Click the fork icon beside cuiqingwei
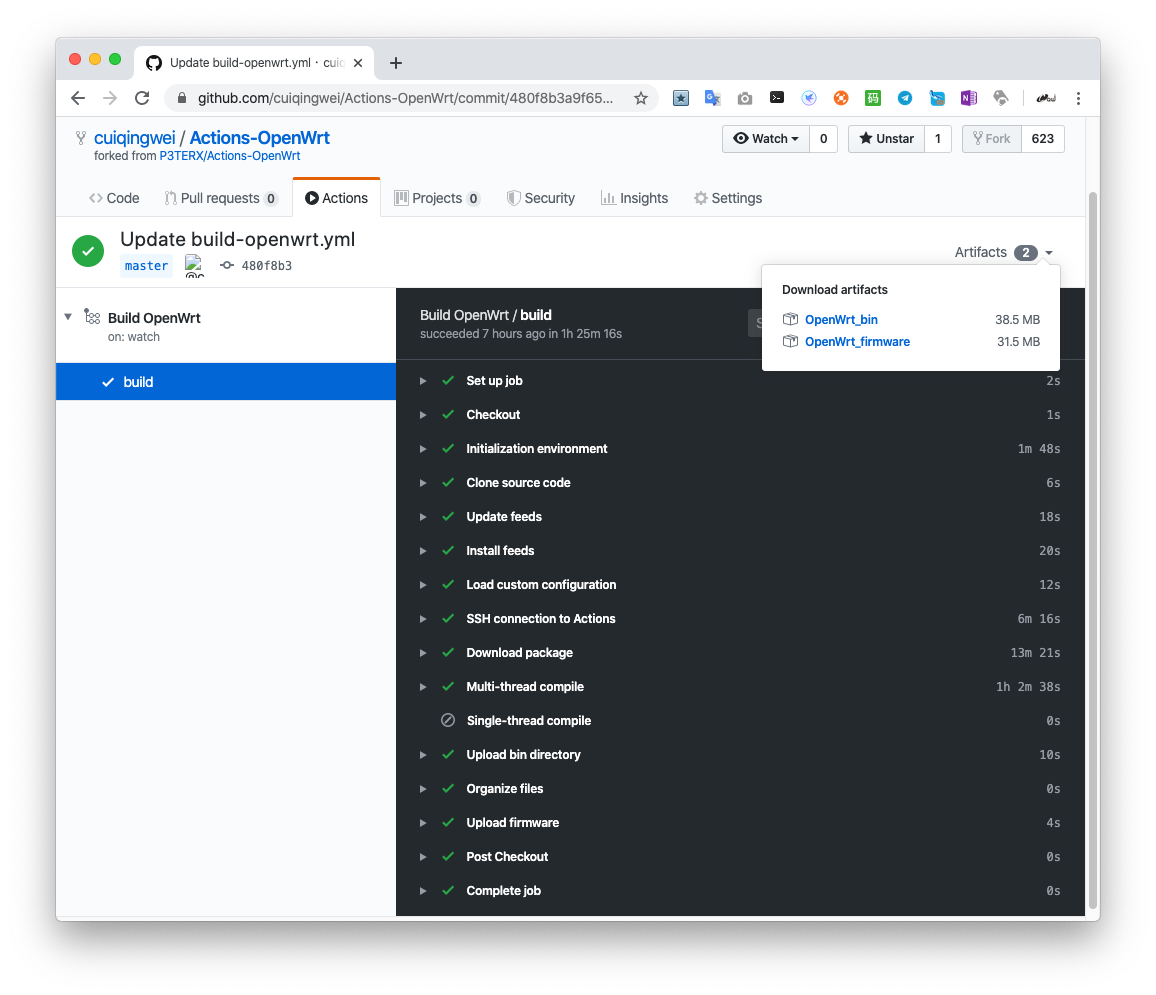This screenshot has width=1156, height=995. click(79, 137)
